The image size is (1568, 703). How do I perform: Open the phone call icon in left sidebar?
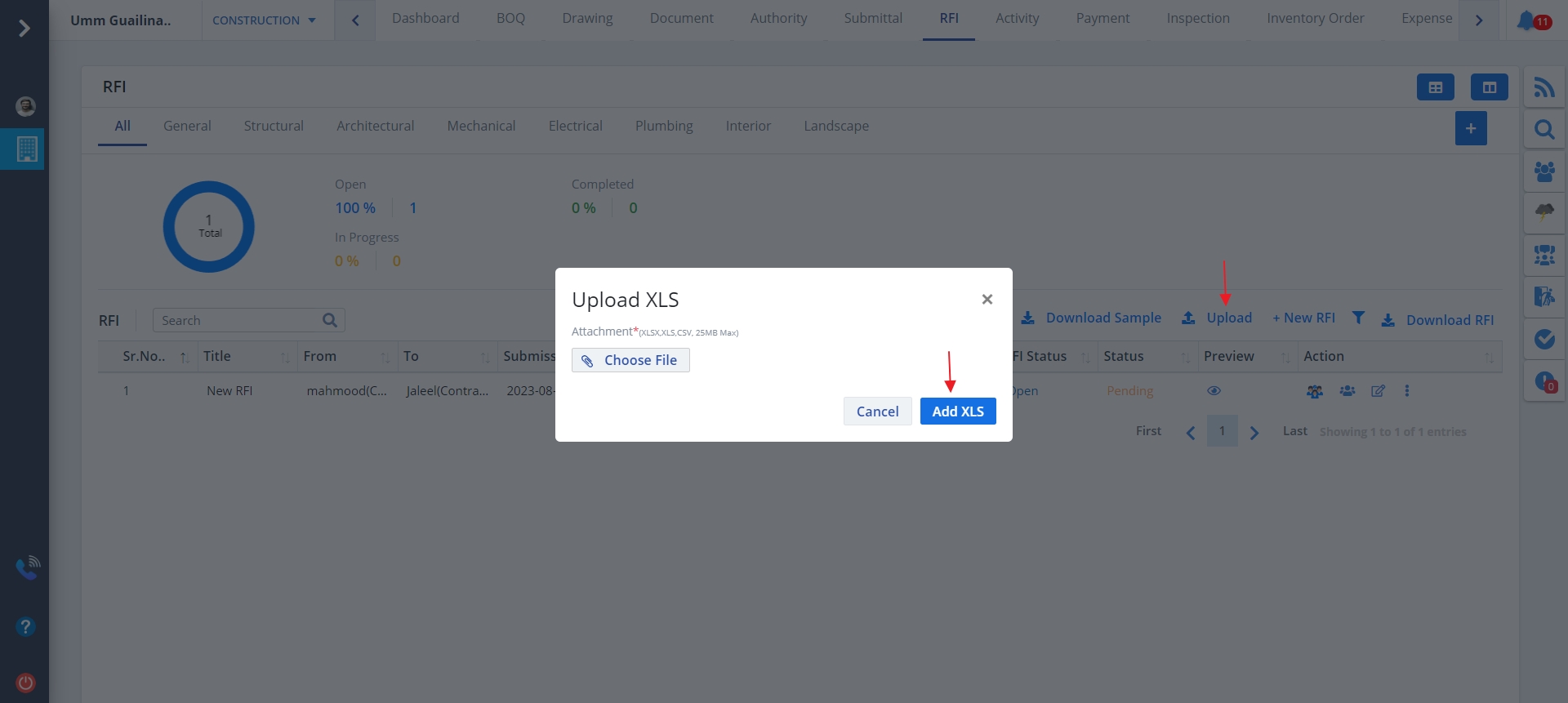tap(27, 567)
